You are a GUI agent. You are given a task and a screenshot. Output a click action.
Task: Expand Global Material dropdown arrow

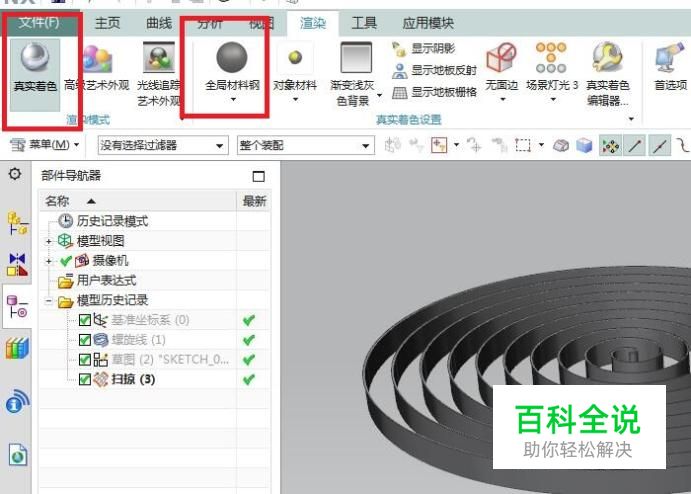click(233, 100)
